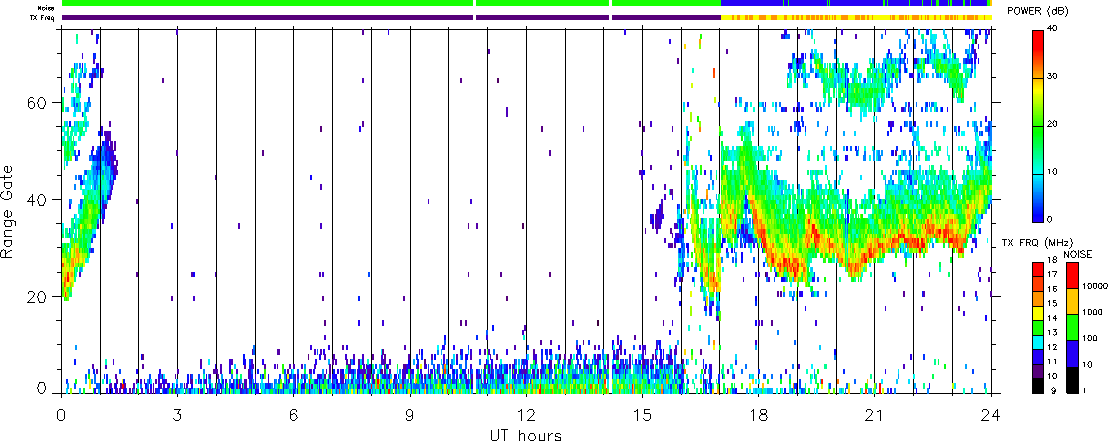The height and width of the screenshot is (441, 1108).
Task: Click x-axis tick label "9"
Action: 410,414
